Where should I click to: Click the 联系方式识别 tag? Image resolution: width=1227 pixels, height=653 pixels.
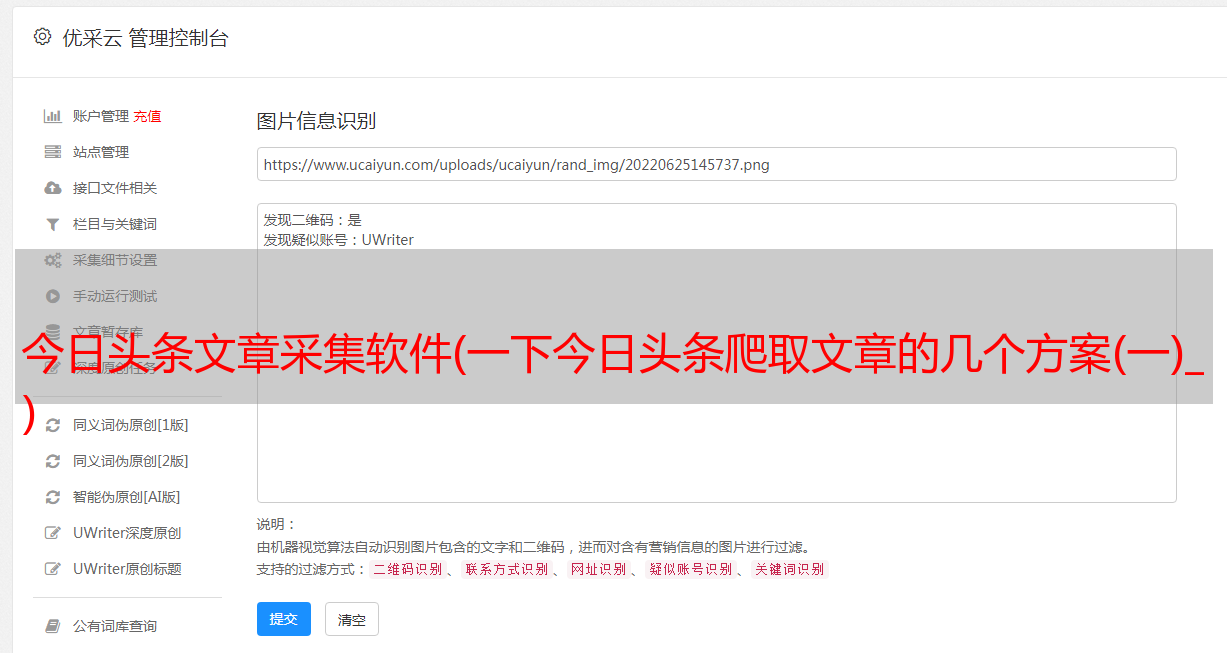(x=506, y=569)
